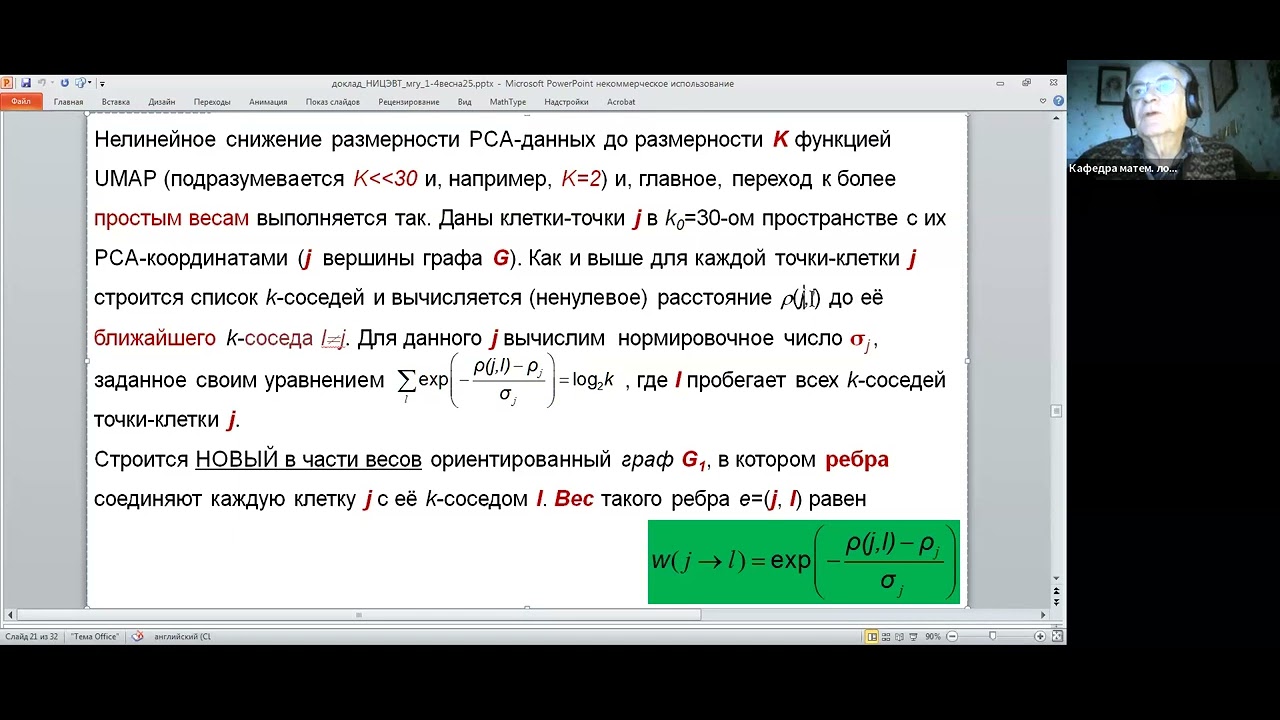Screen dimensions: 1280x720
Task: Customize the quick access toolbar dropdown
Action: (102, 84)
